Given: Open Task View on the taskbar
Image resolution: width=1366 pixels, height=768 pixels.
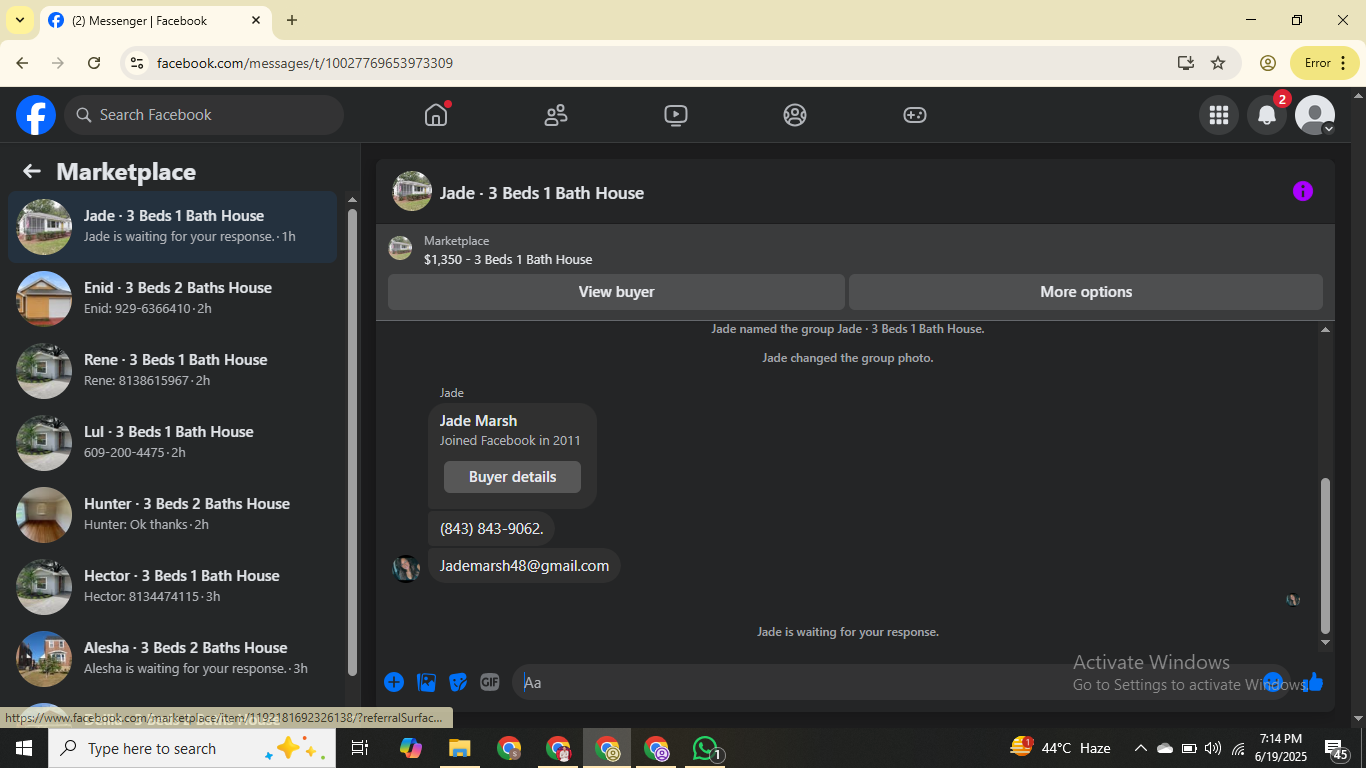Looking at the screenshot, I should point(360,748).
